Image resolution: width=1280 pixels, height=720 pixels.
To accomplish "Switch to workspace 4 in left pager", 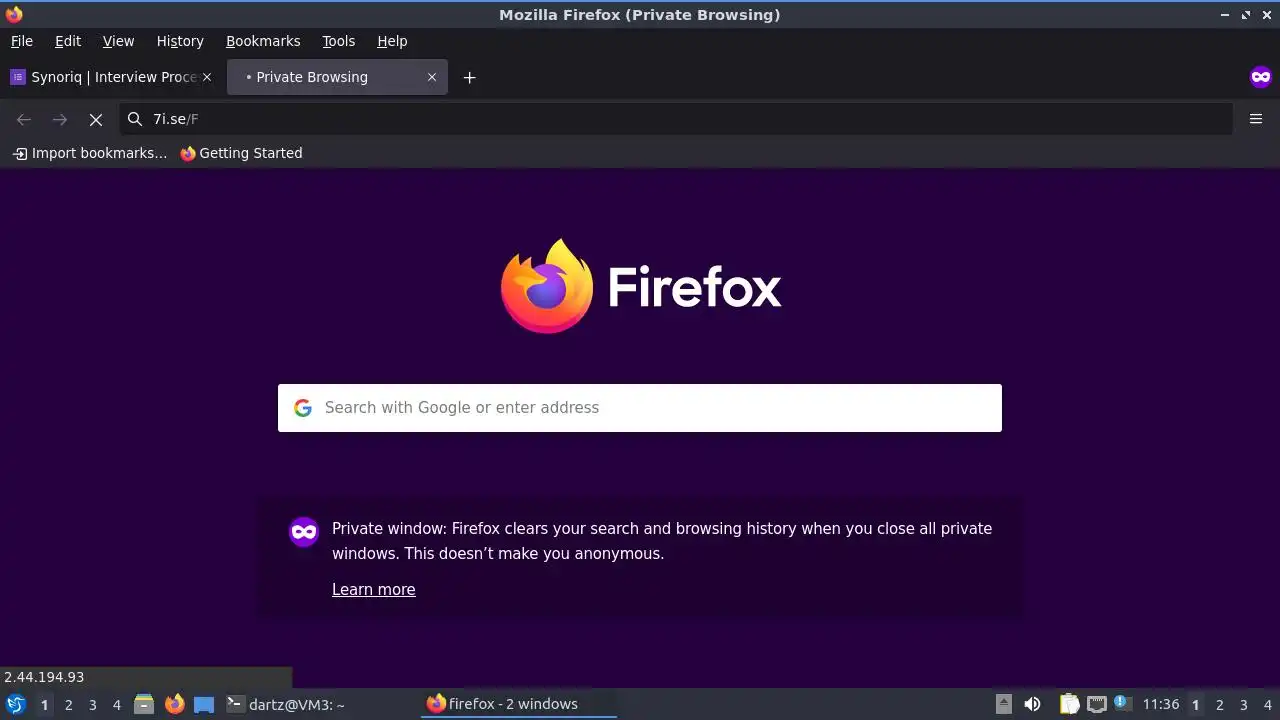I will 116,705.
